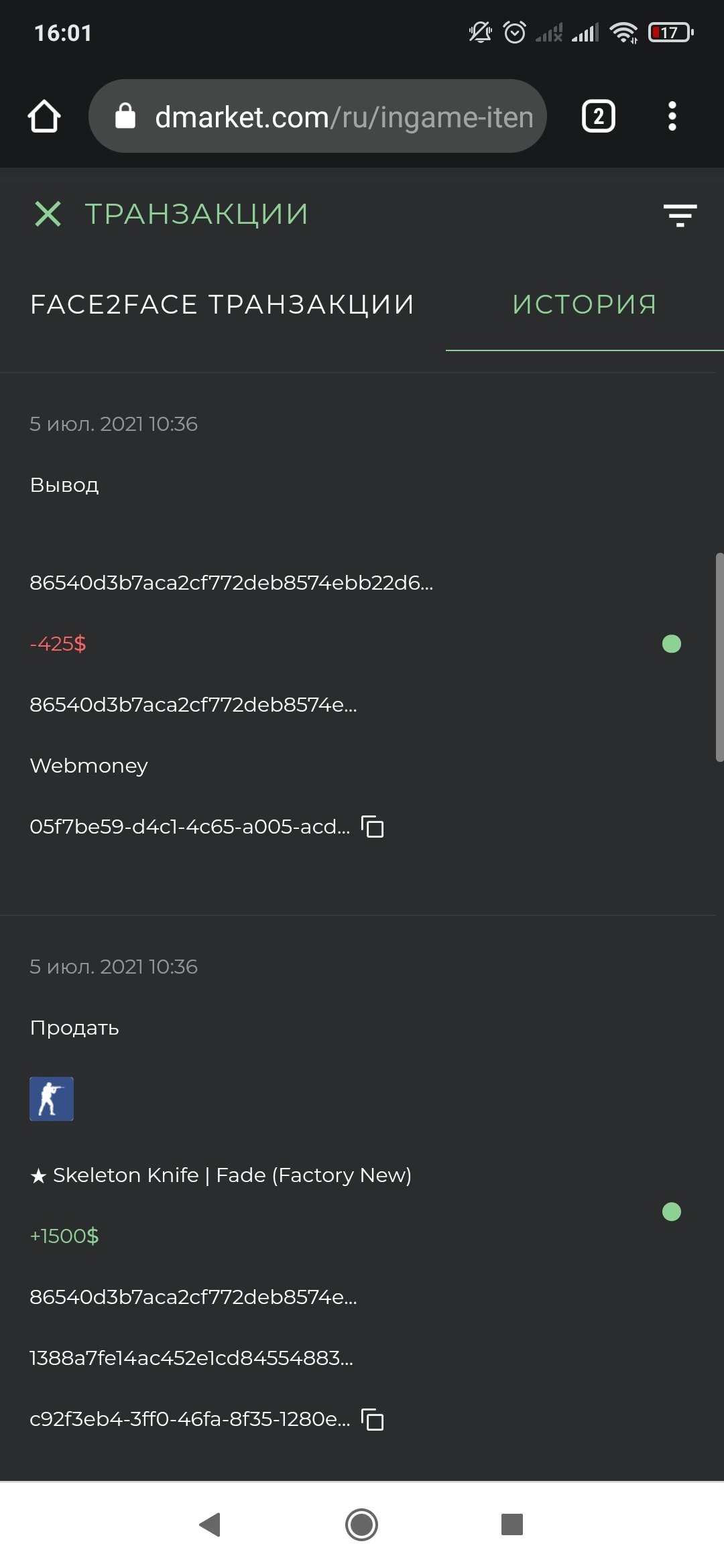Open browser home page
The image size is (724, 1568).
click(x=44, y=117)
